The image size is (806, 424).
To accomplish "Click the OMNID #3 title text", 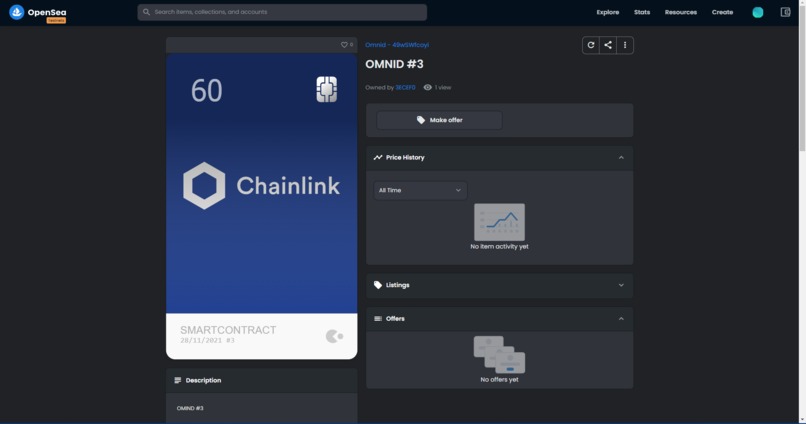I will click(394, 64).
